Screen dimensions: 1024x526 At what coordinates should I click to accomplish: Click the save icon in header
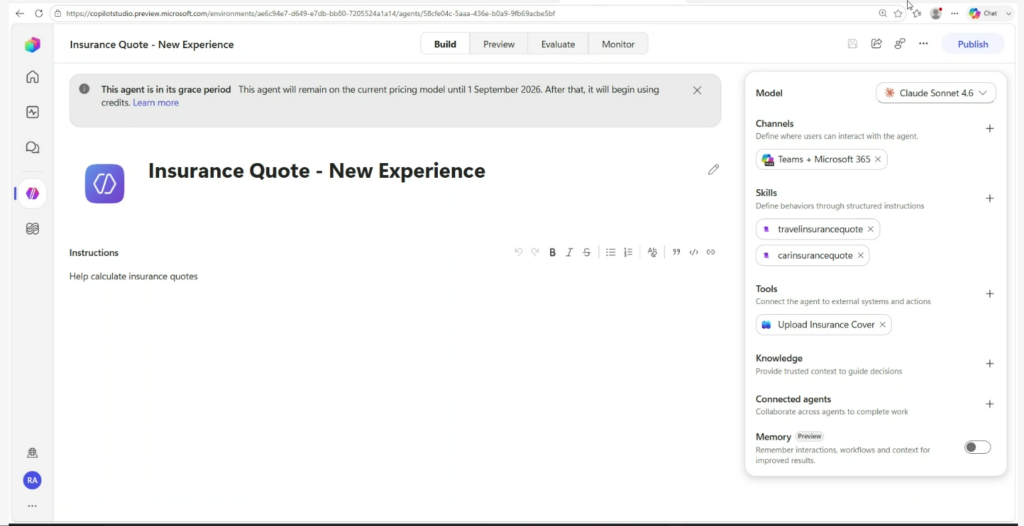852,44
